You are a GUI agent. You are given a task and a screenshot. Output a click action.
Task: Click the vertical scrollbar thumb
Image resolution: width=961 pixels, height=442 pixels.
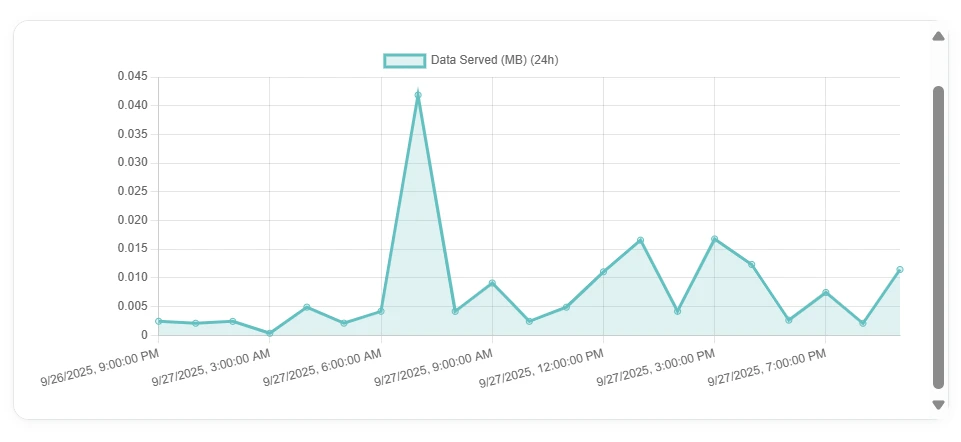(938, 236)
